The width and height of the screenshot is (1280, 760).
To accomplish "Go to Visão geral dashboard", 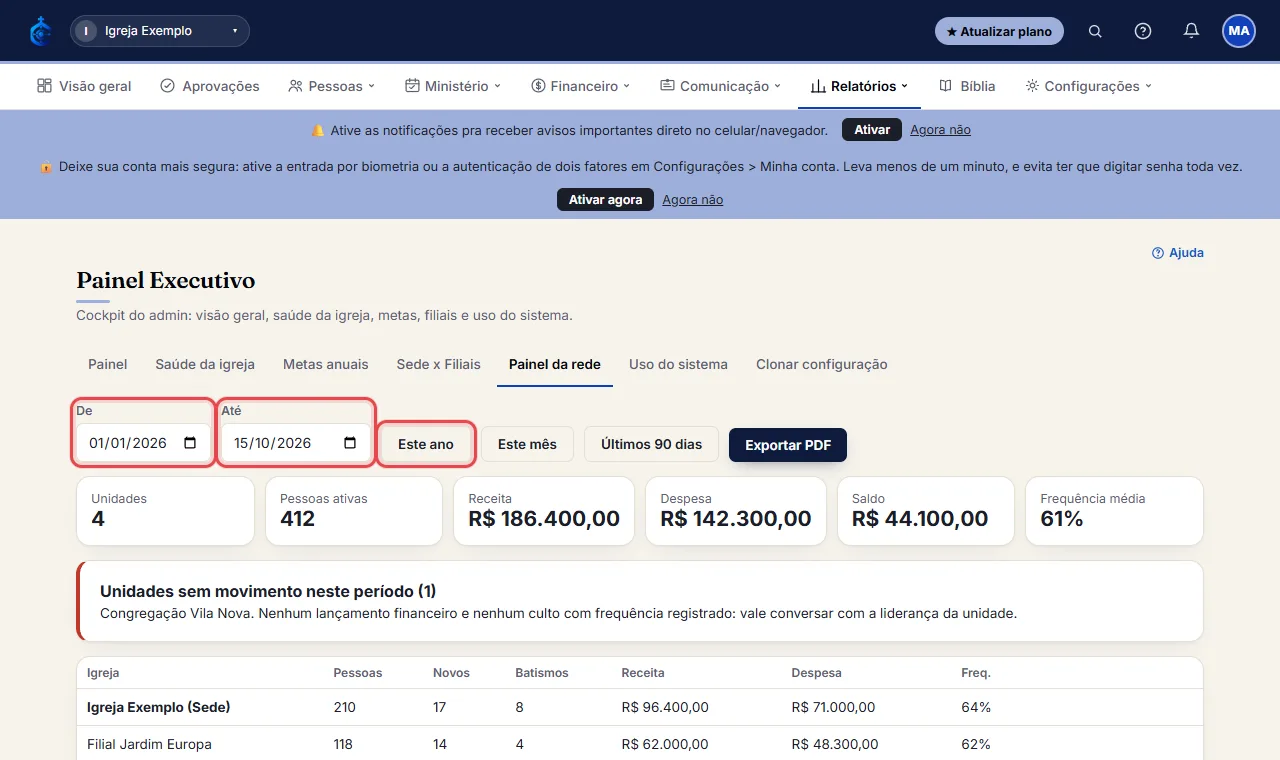I will click(84, 86).
